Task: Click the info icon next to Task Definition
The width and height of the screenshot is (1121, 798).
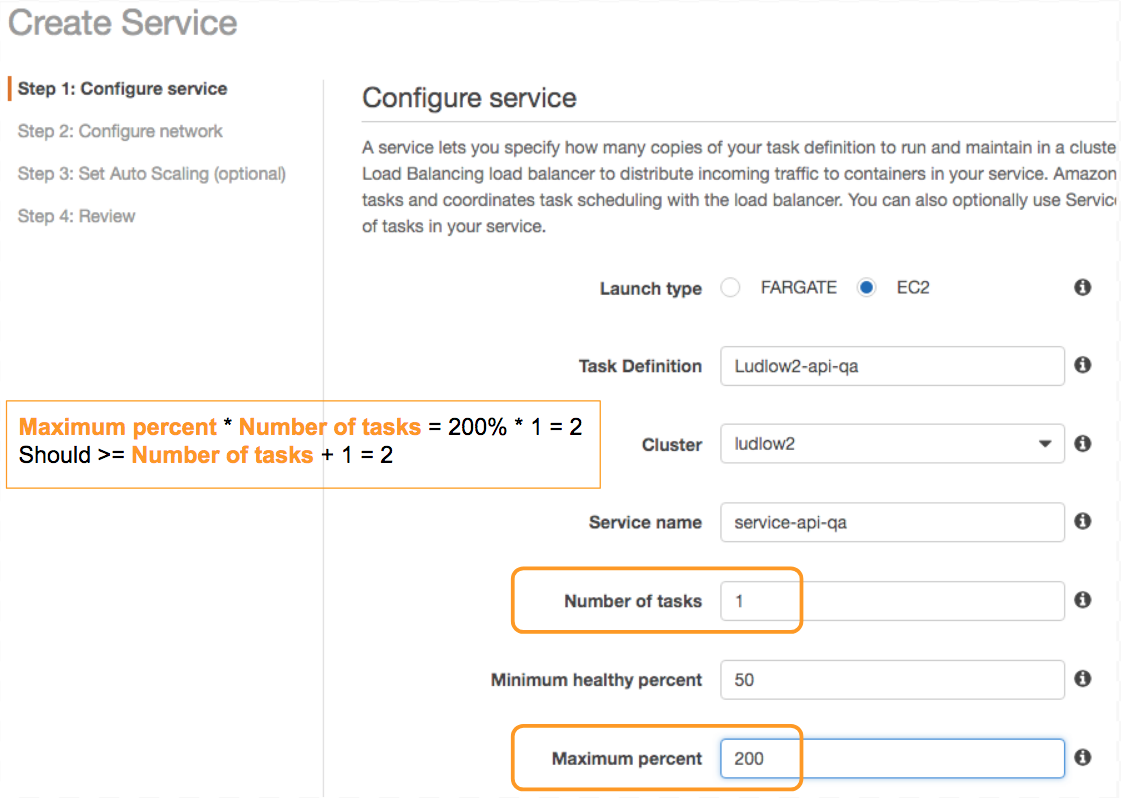Action: [x=1082, y=366]
